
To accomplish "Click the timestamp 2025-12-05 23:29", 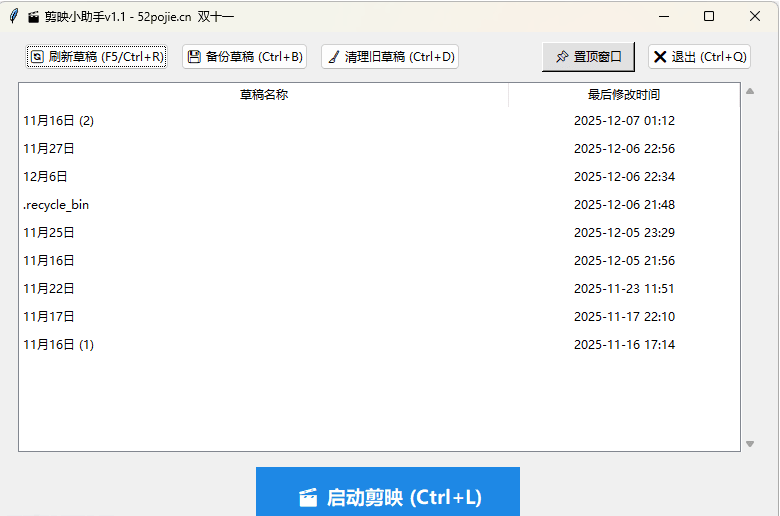I will (624, 232).
